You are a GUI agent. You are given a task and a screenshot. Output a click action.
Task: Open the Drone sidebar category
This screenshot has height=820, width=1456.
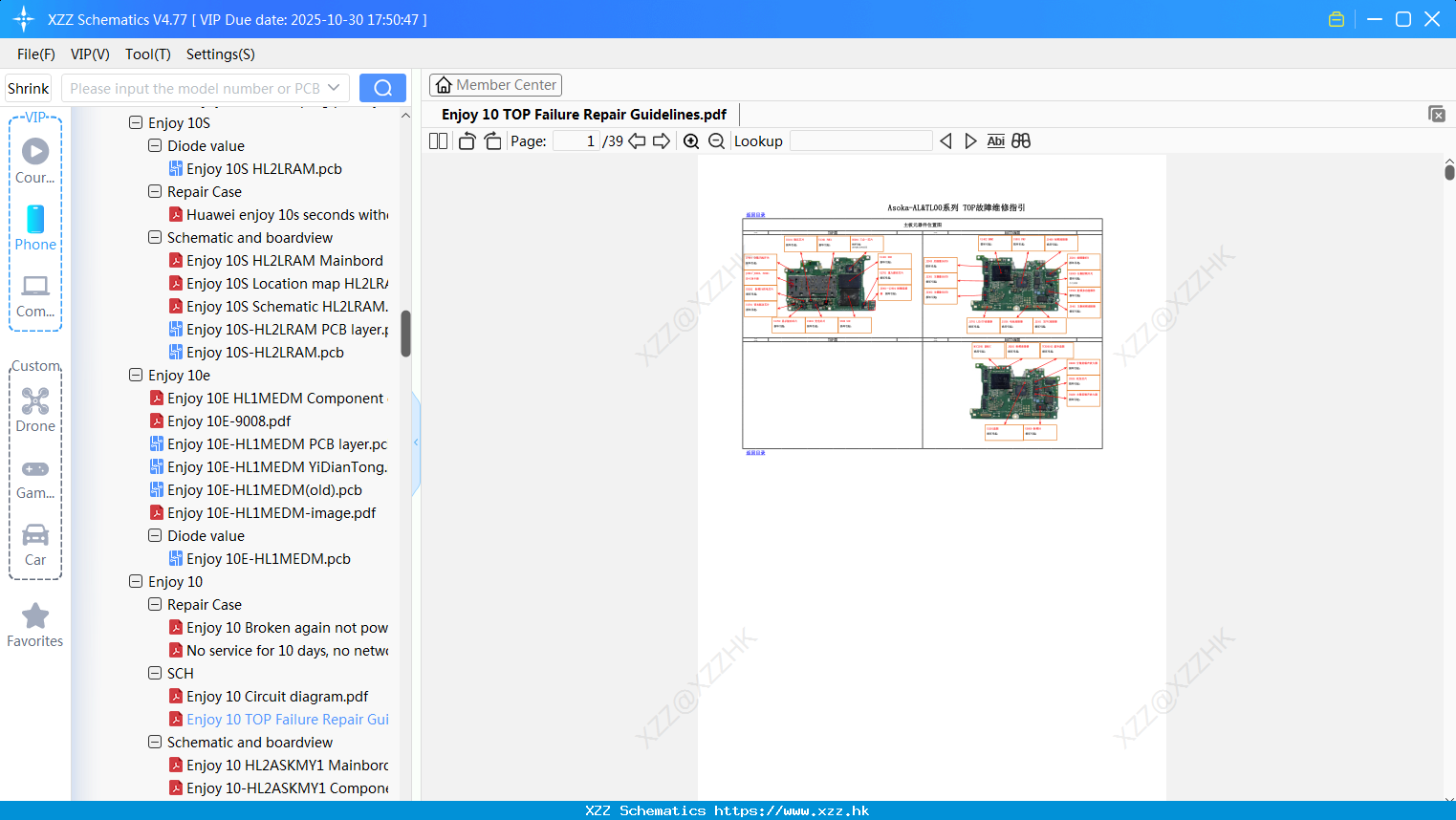(x=35, y=409)
